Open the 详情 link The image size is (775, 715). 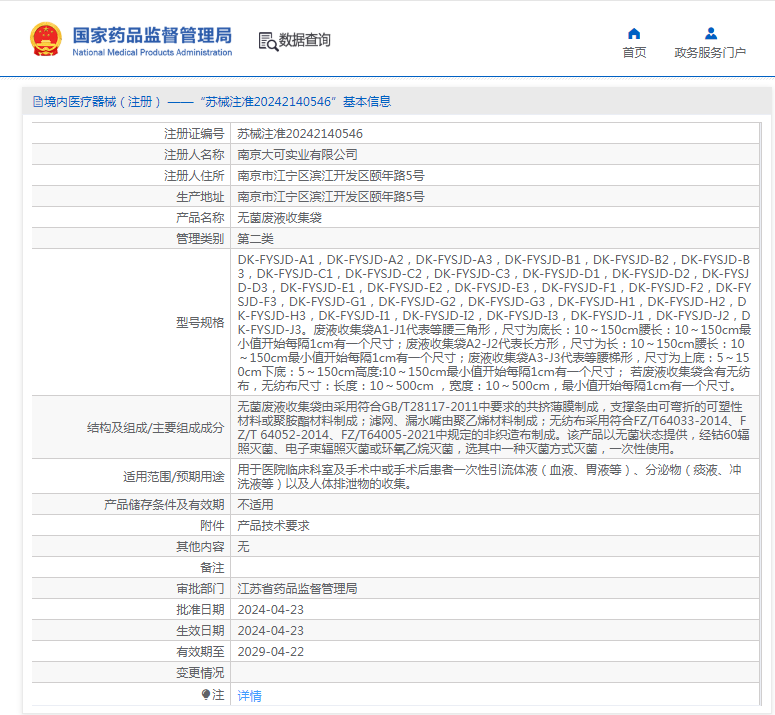pos(250,696)
